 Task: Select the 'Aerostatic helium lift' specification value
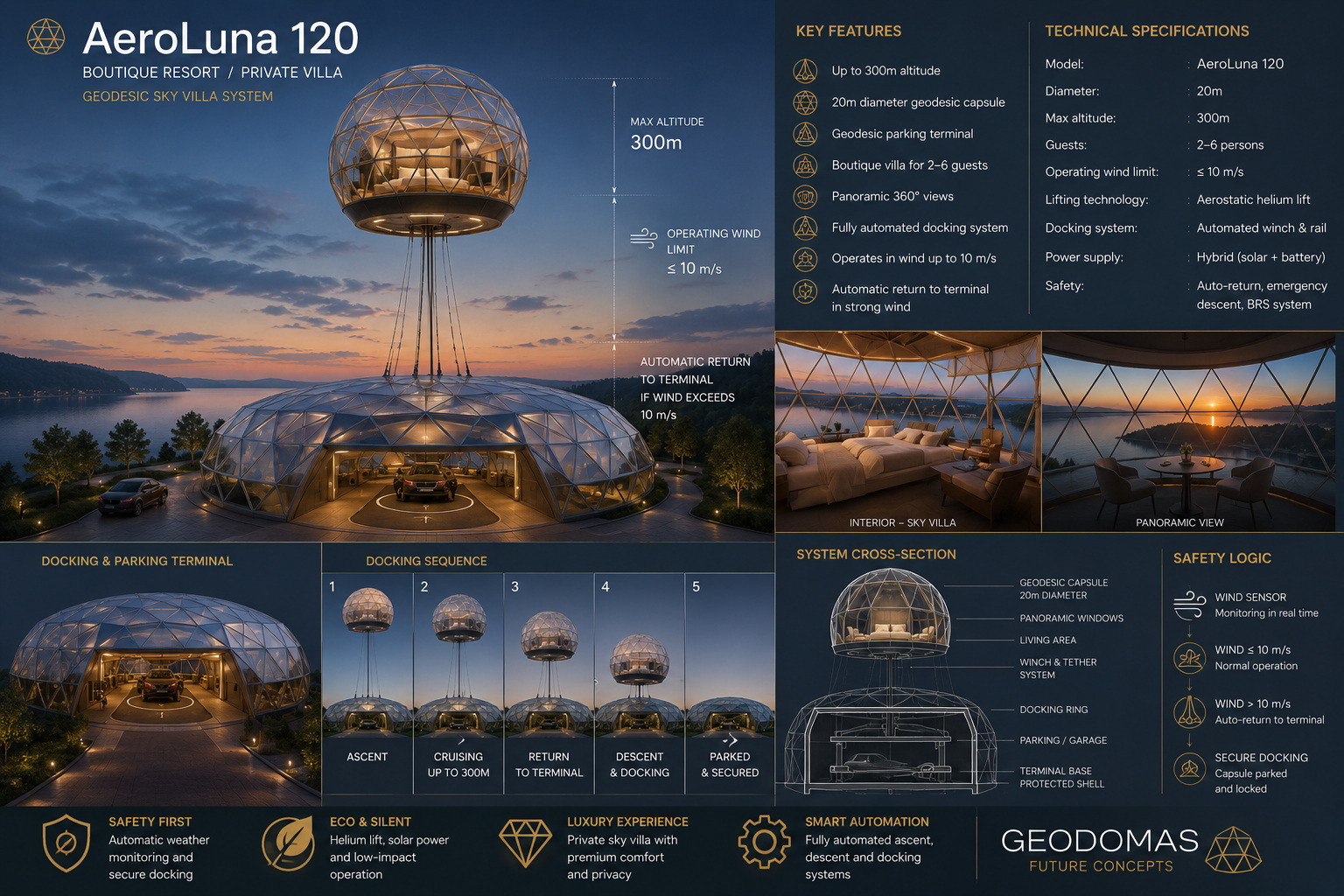tap(1254, 199)
